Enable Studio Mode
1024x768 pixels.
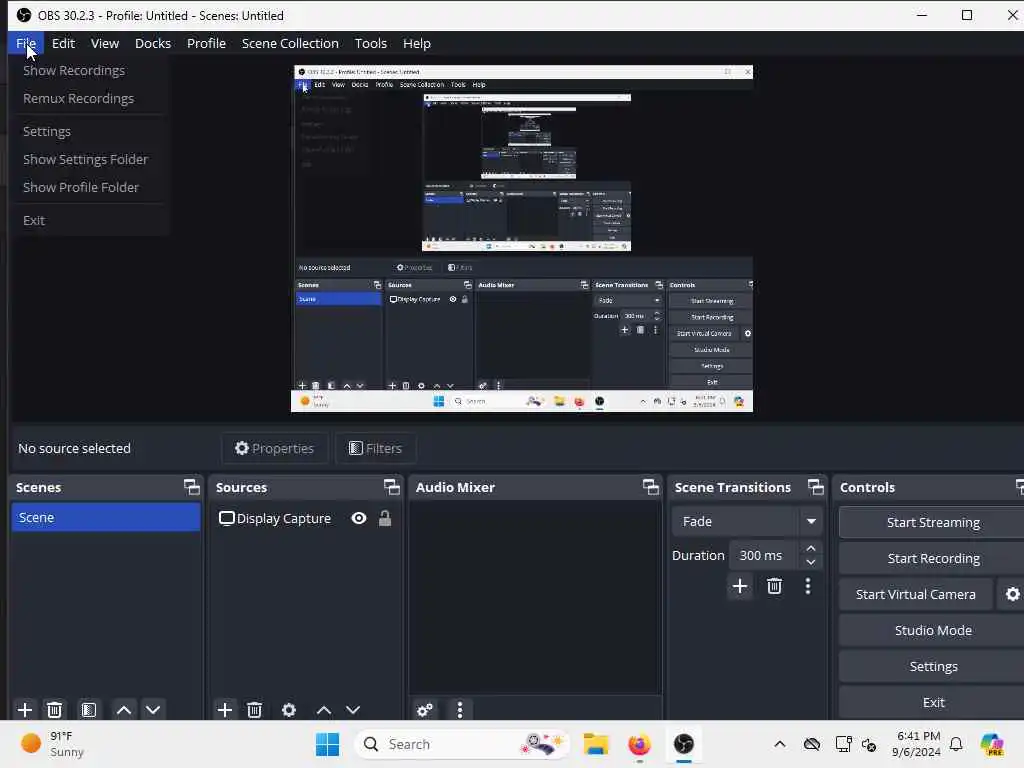pos(933,630)
